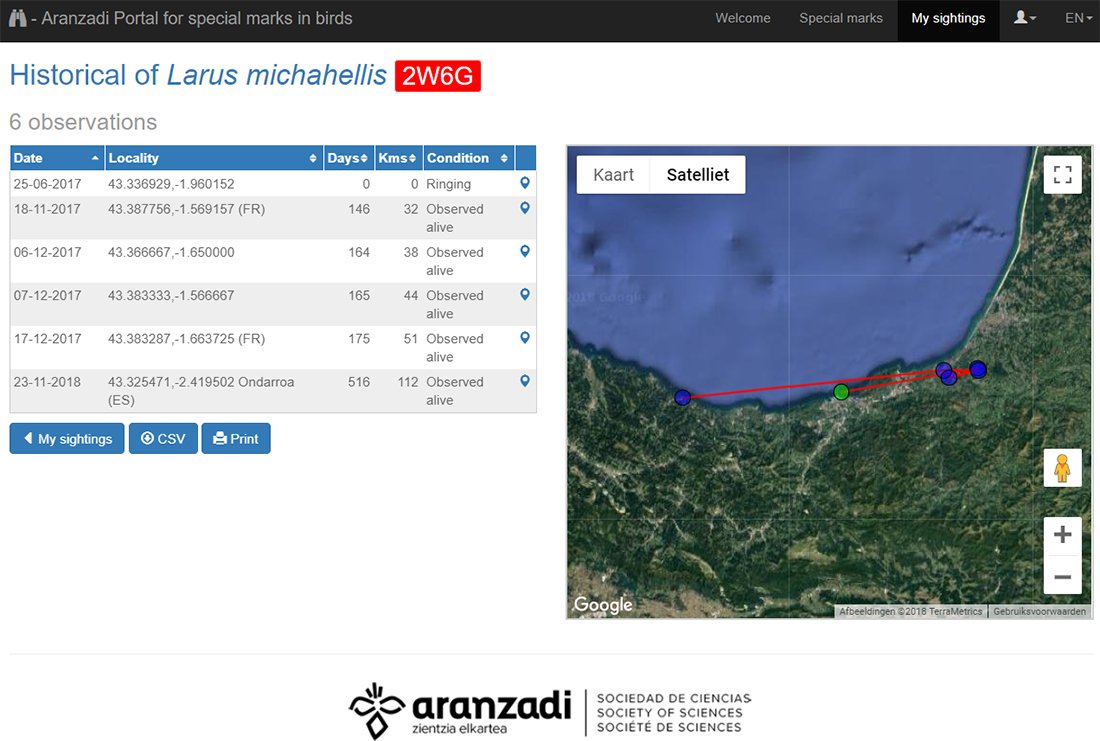Screen dimensions: 1100x741
Task: Click the location pin for the 25-06-2017 ringing row
Action: click(x=525, y=184)
